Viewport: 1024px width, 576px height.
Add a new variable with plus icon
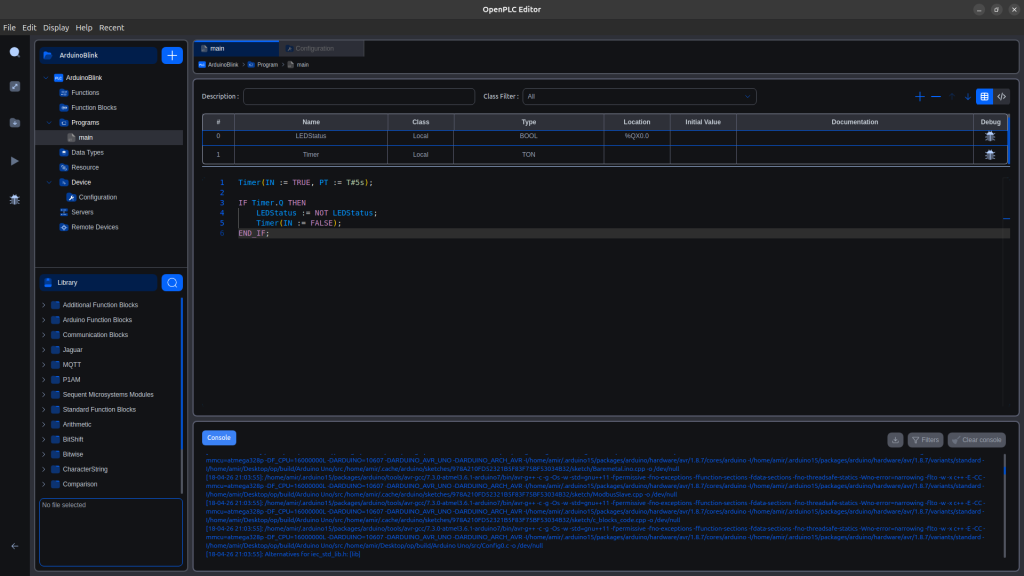click(920, 97)
